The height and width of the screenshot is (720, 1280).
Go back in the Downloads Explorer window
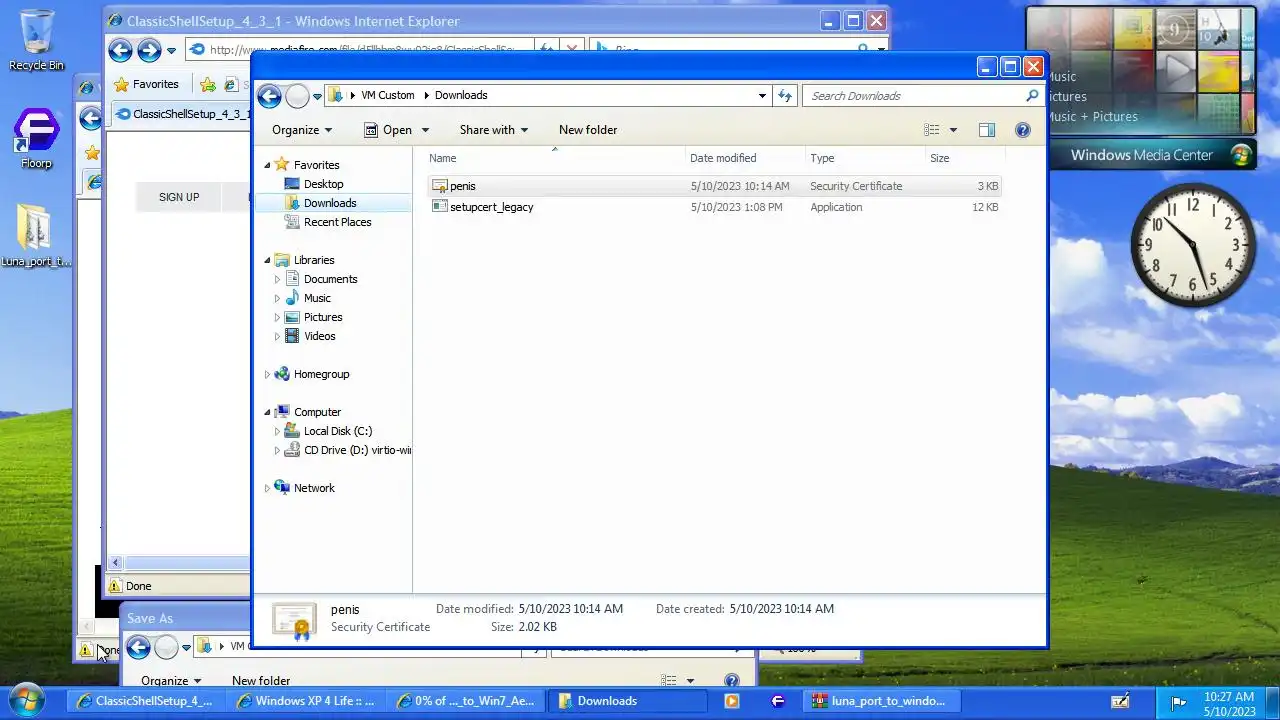(269, 96)
